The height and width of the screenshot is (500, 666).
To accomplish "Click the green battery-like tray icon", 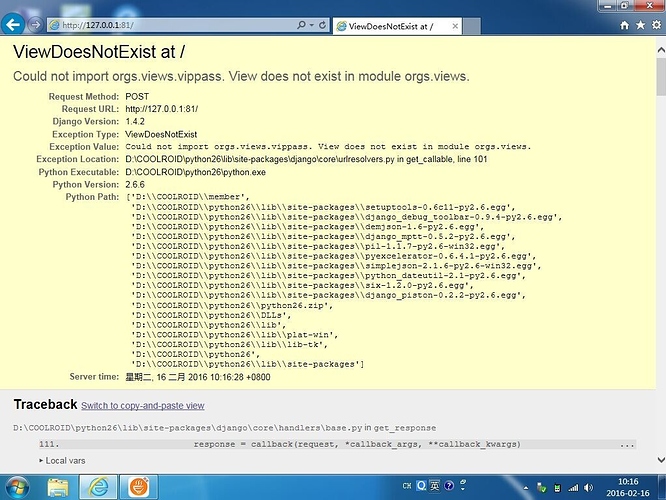I will point(557,488).
